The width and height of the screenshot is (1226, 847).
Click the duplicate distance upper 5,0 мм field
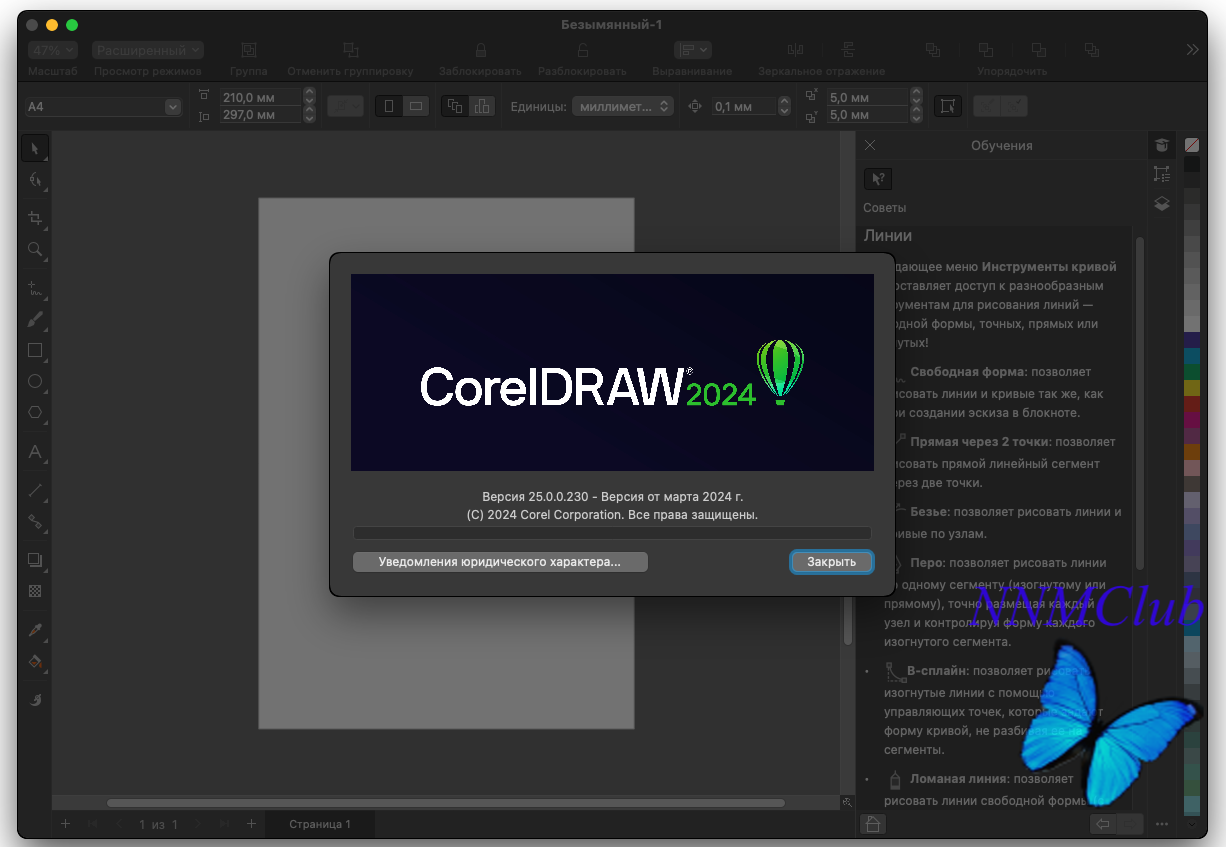(868, 97)
